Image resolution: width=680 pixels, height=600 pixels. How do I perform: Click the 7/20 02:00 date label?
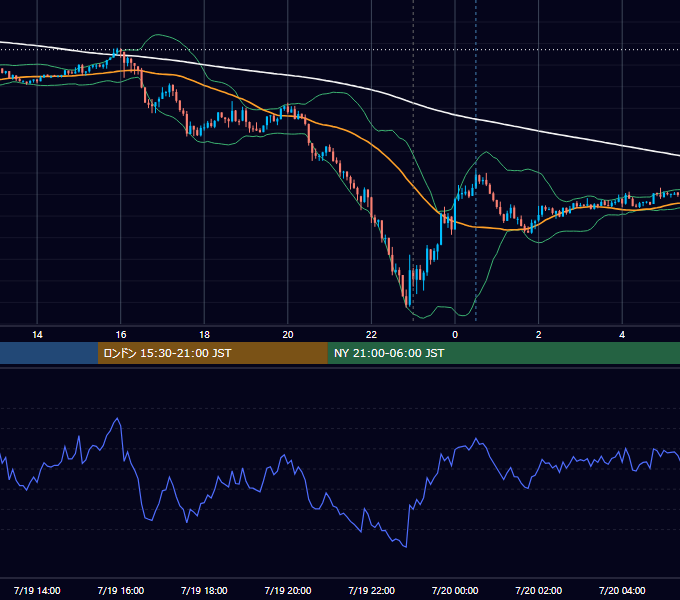539,590
